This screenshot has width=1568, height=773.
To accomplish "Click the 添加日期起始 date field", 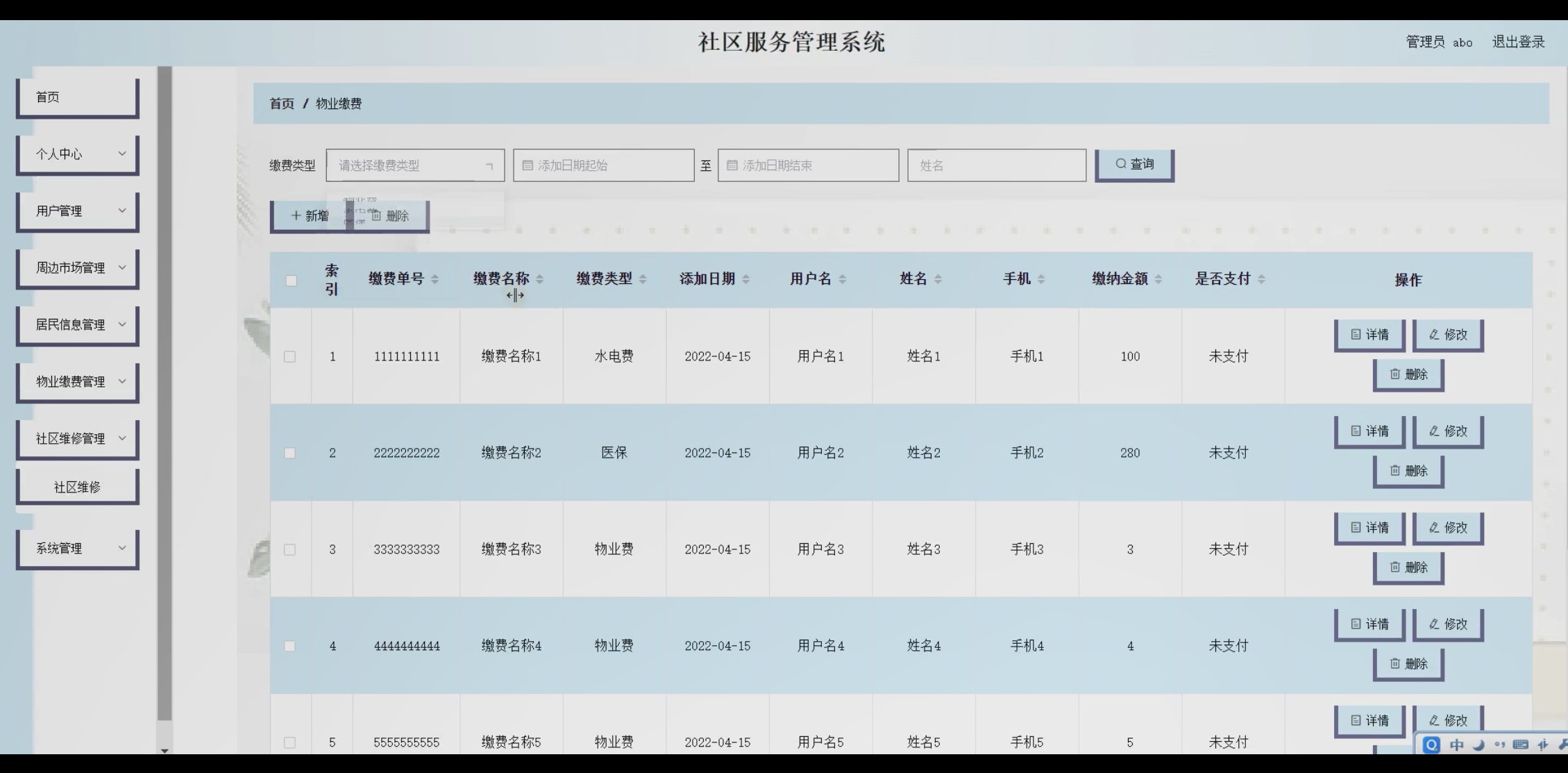I will tap(603, 165).
